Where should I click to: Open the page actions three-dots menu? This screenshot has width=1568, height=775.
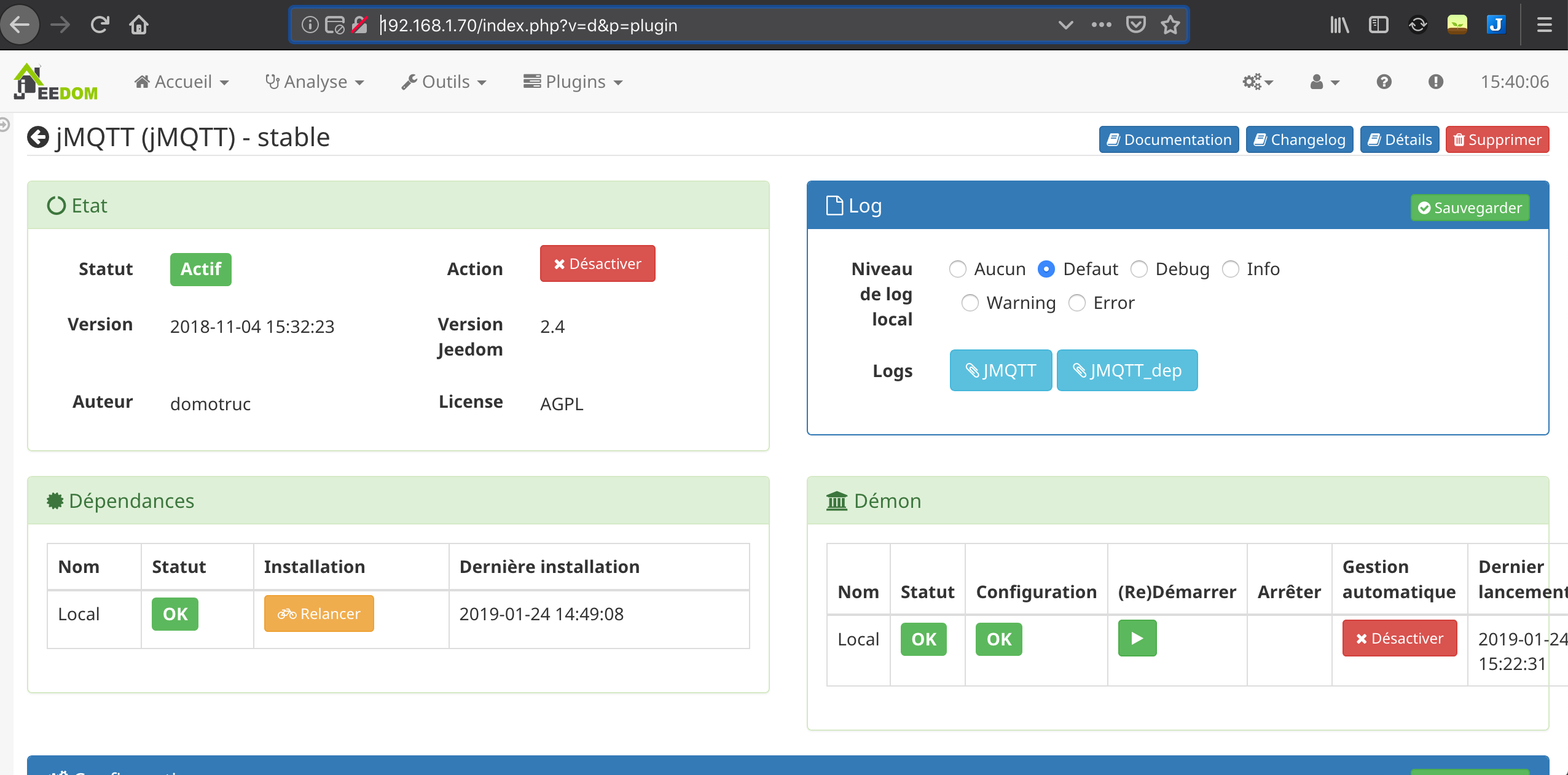(1101, 25)
